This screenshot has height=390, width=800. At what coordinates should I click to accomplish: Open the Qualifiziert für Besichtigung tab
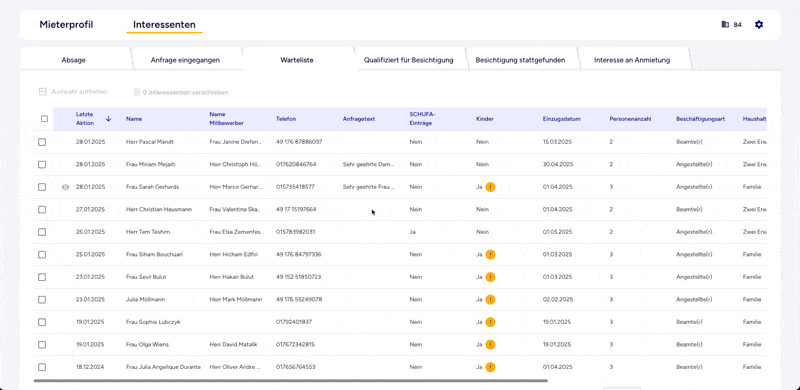tap(409, 60)
